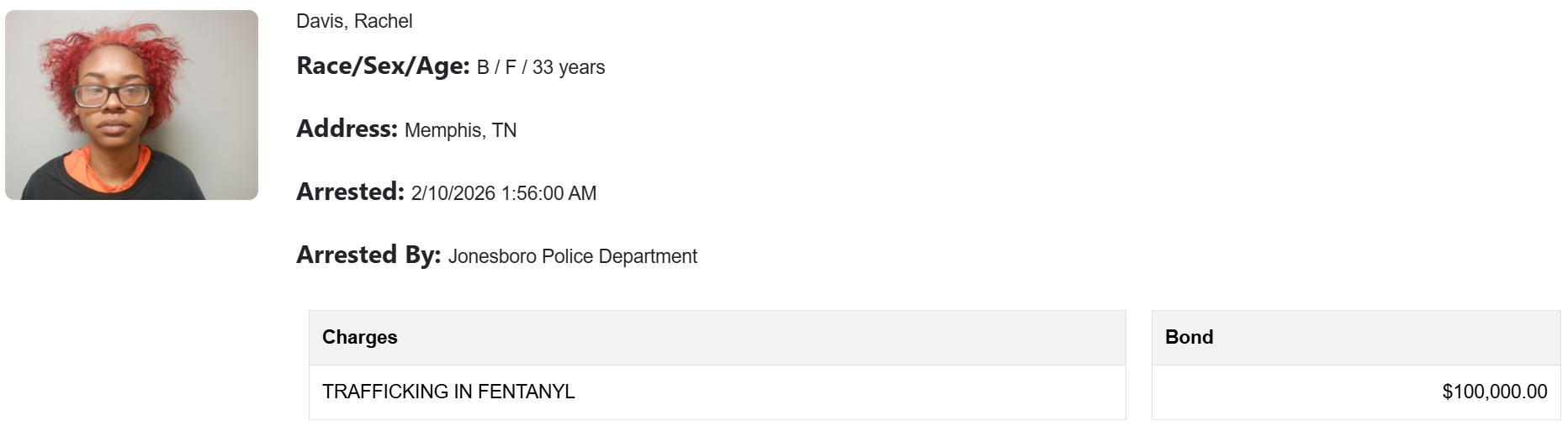The image size is (1568, 426).
Task: Select the "Police Department" text
Action: click(x=619, y=256)
